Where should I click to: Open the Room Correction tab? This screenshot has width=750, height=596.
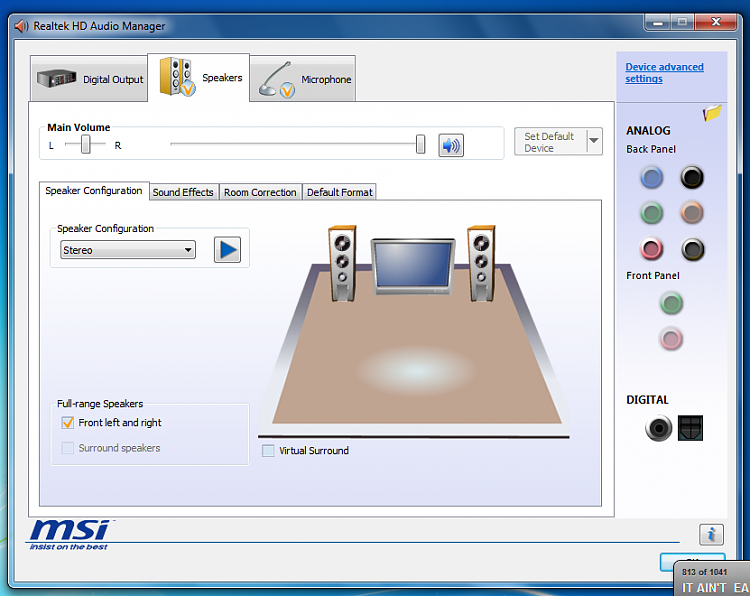pos(261,192)
